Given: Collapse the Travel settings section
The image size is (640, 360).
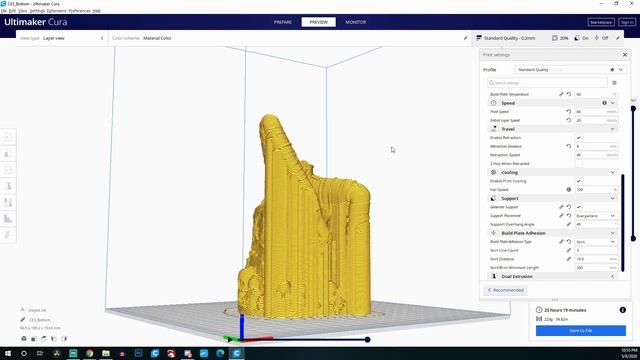Looking at the screenshot, I should [x=612, y=129].
